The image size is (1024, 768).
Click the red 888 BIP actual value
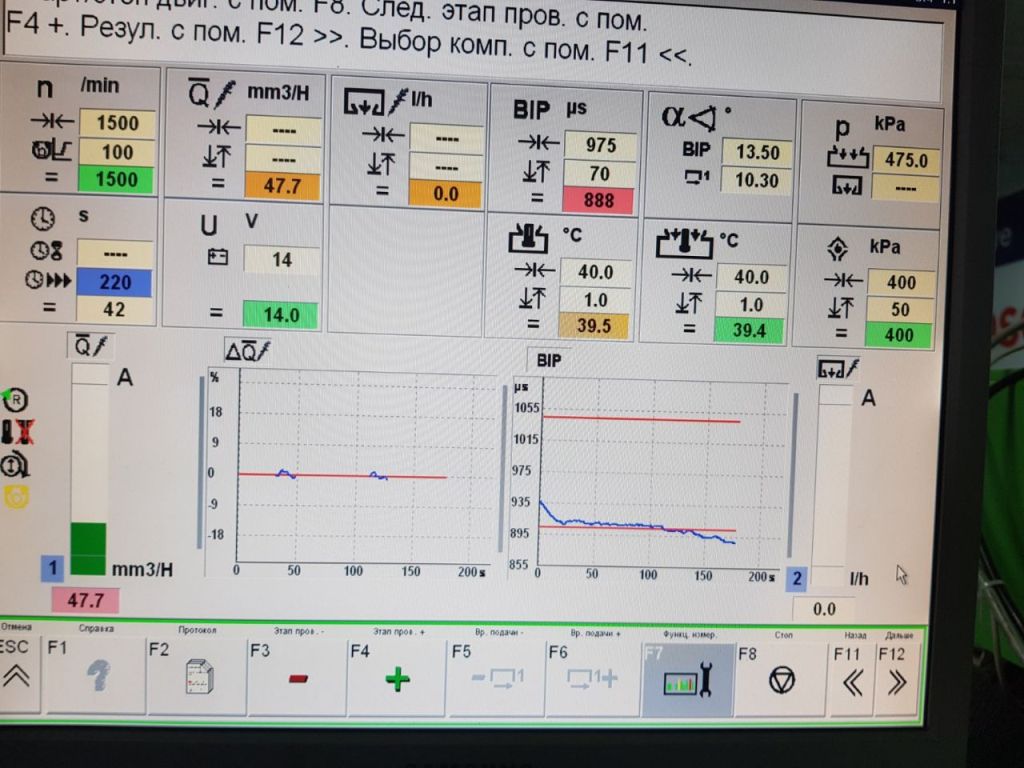[x=598, y=200]
